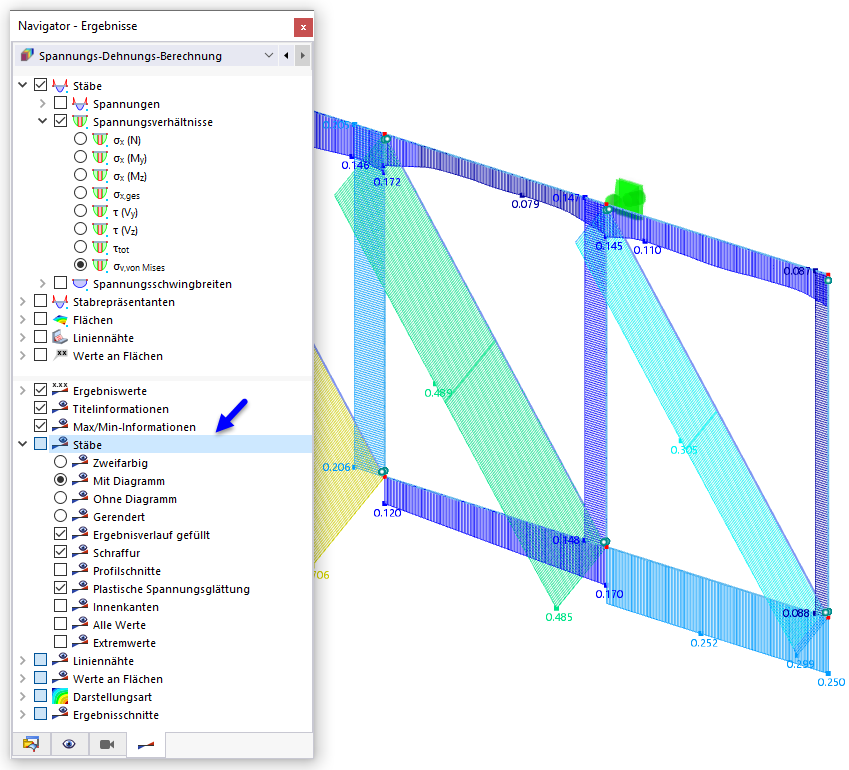Screen dimensions: 849x770
Task: Click the Zweifarbig option icon
Action: 80,462
